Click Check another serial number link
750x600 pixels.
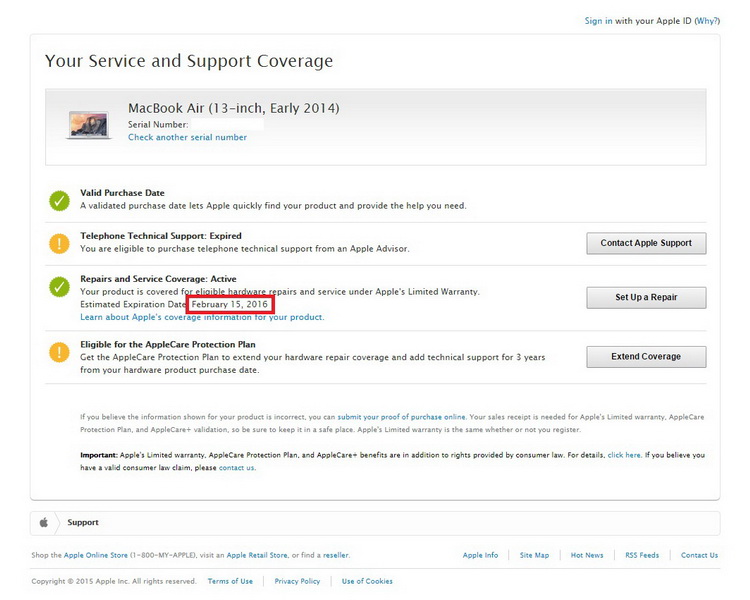point(187,137)
